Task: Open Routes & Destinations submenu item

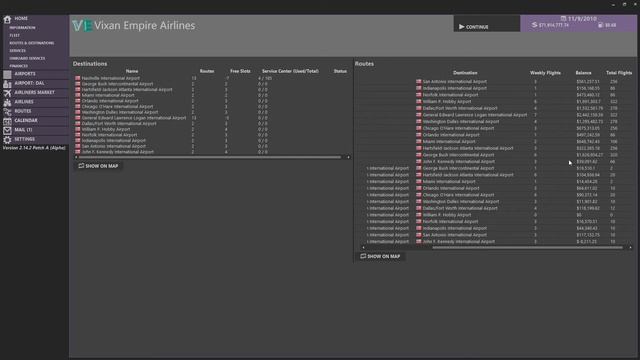Action: [x=32, y=43]
